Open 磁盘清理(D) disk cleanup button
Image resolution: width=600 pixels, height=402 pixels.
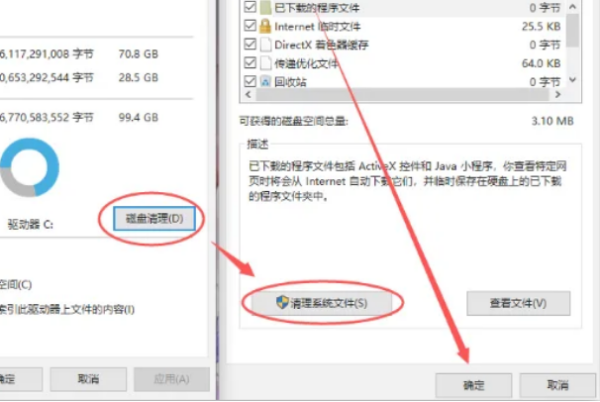tap(154, 218)
